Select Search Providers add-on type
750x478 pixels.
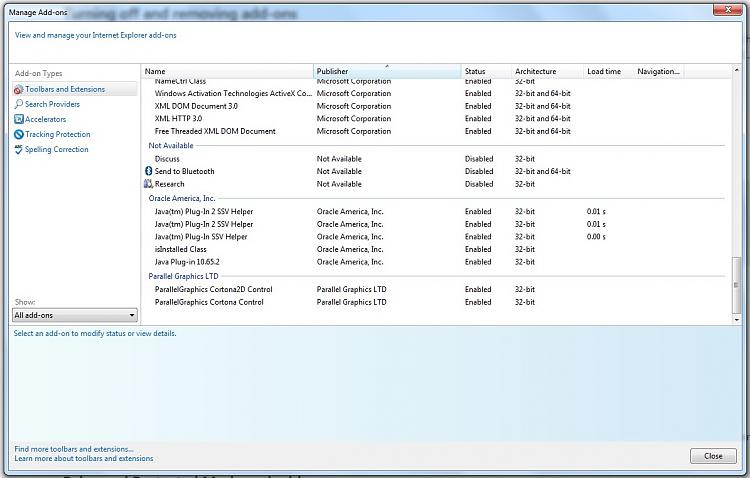53,104
